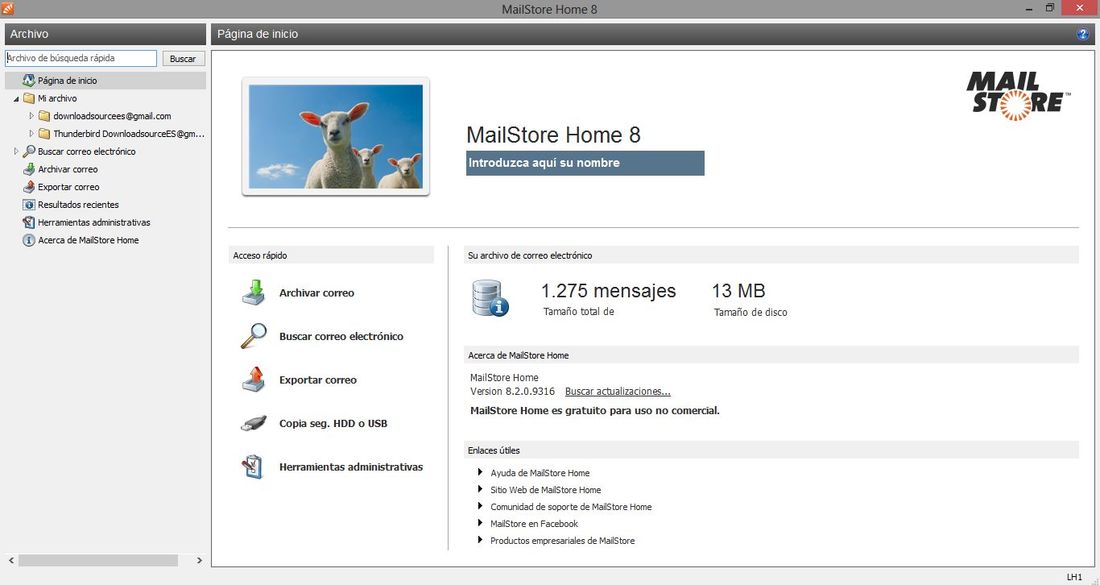Click the magnifier icon beside Buscar correo electrónico in sidebar
This screenshot has width=1100, height=585.
[29, 152]
